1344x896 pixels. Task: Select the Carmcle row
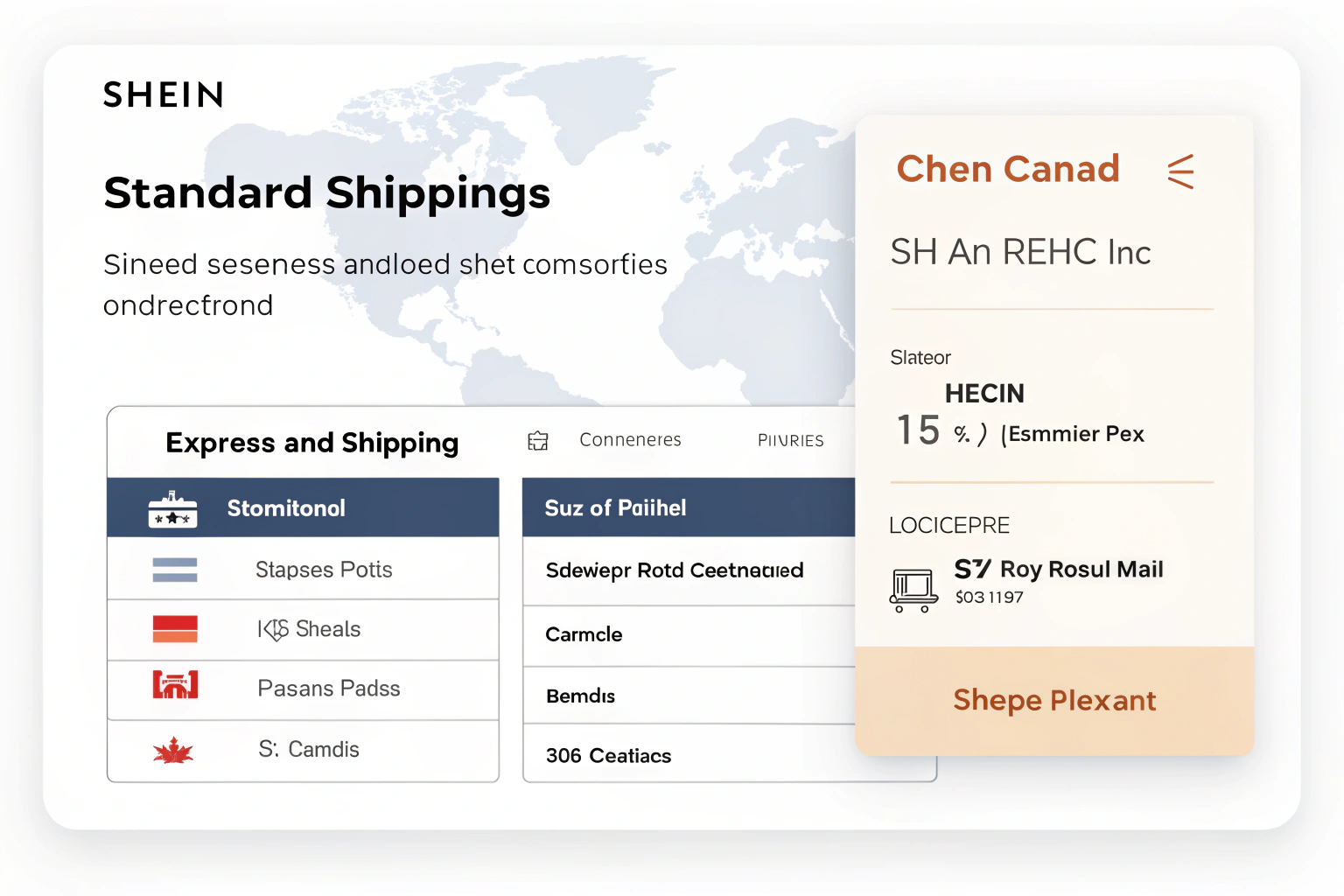584,634
